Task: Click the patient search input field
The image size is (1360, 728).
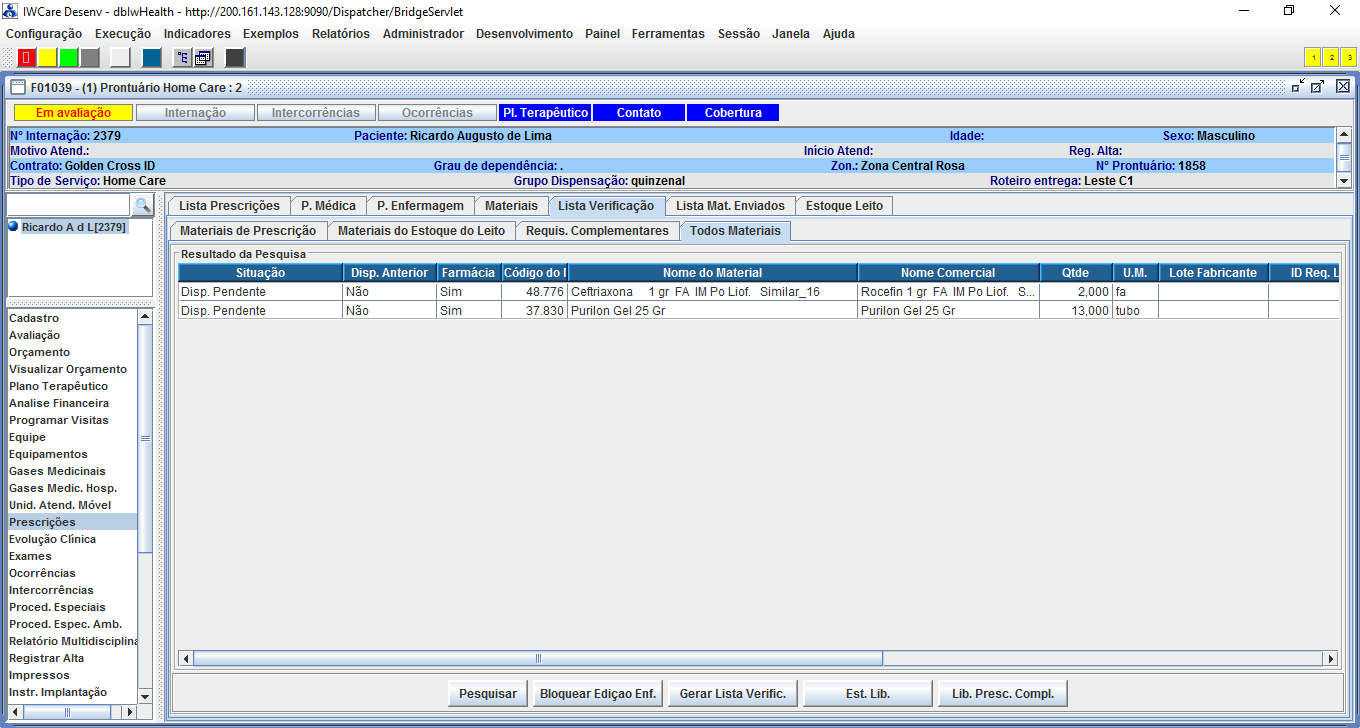Action: point(68,206)
